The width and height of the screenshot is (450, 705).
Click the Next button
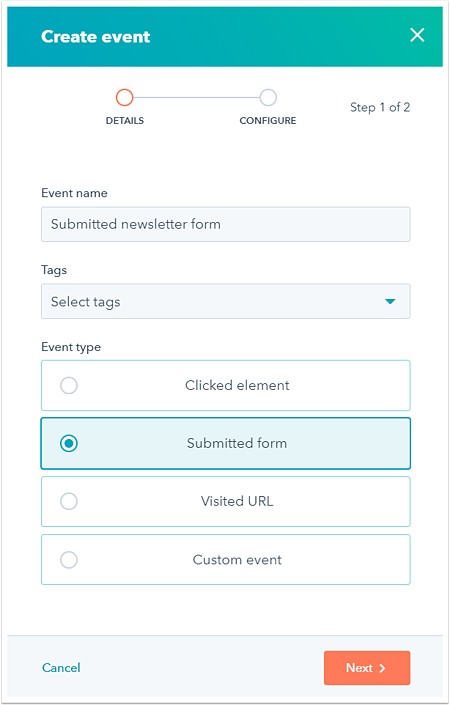(x=367, y=668)
